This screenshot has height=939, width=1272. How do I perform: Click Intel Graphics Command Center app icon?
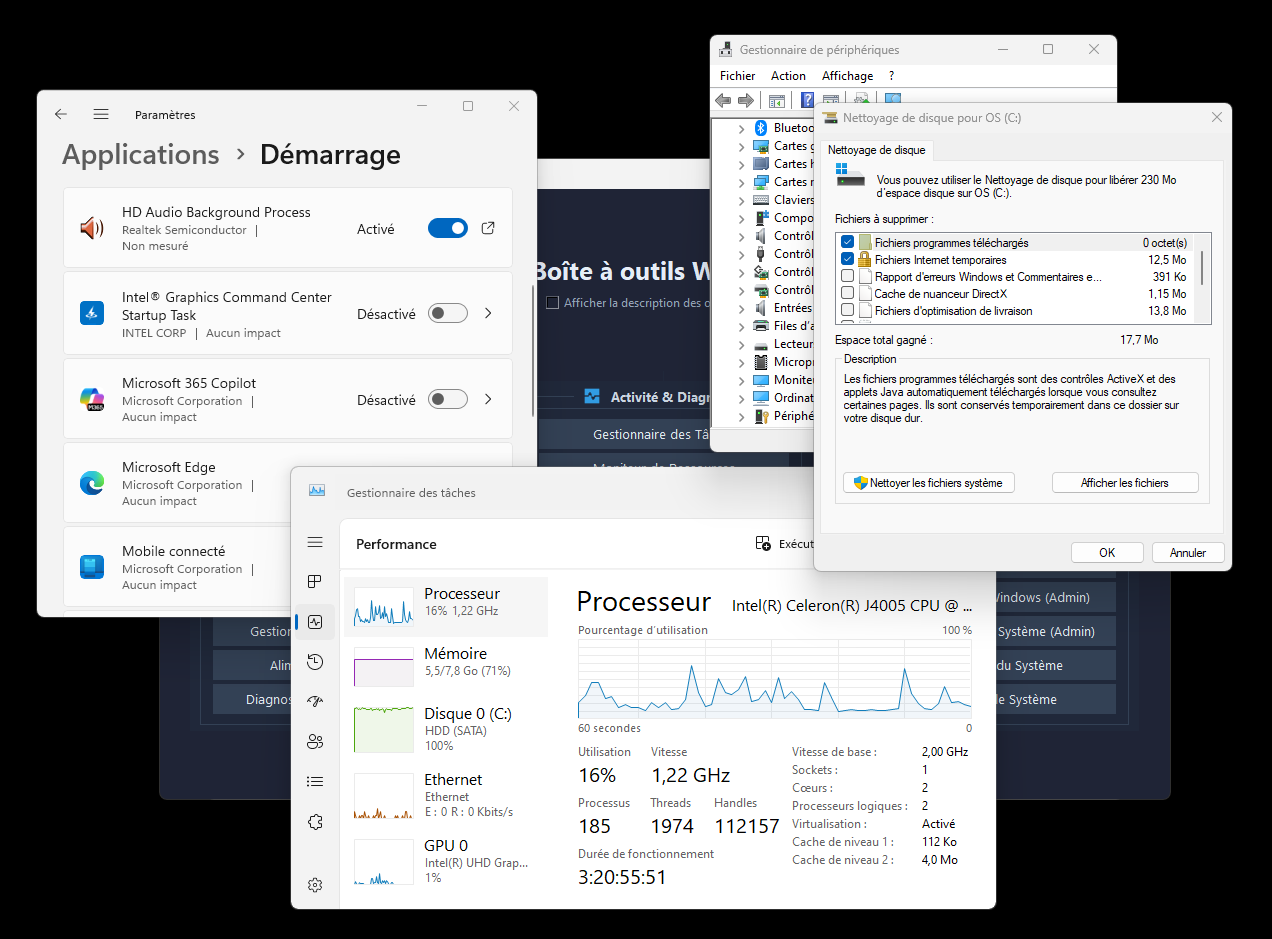(x=92, y=313)
